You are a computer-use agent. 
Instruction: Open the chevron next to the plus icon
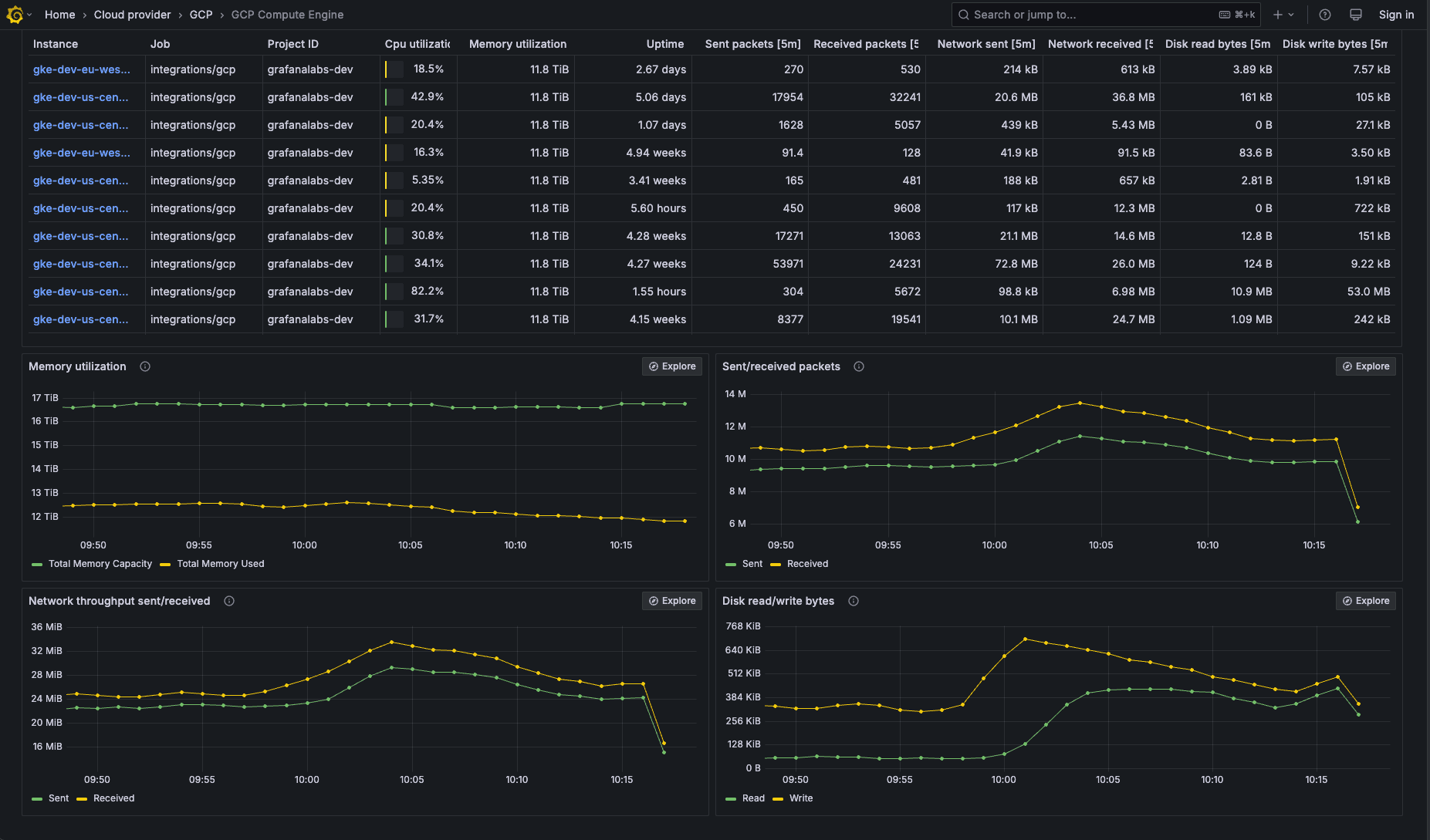tap(1291, 15)
